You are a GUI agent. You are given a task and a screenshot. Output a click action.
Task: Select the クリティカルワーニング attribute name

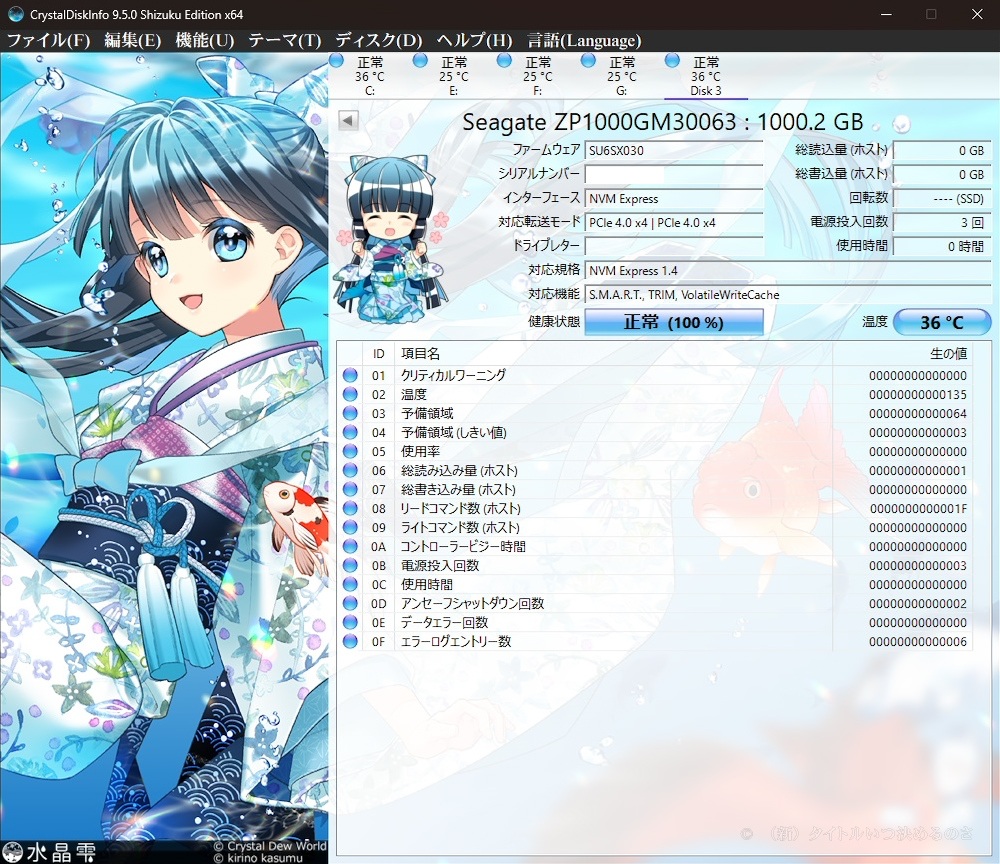tap(453, 375)
